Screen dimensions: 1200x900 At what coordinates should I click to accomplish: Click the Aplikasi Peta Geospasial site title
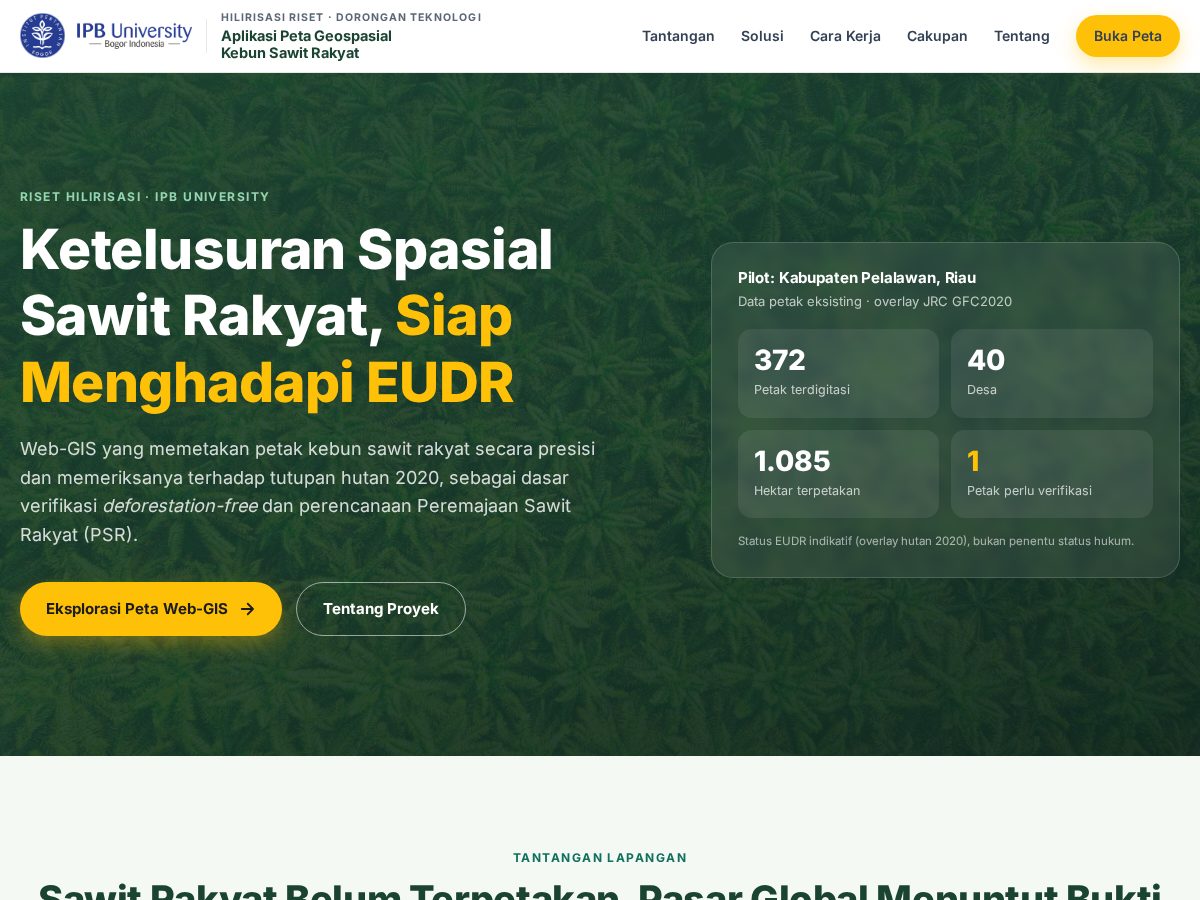point(306,44)
